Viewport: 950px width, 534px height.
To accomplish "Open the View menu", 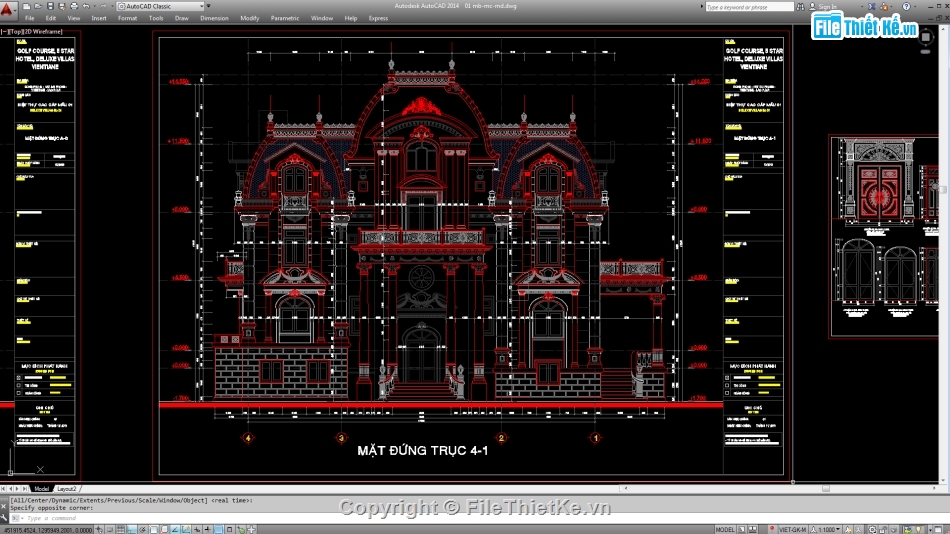I will [74, 18].
